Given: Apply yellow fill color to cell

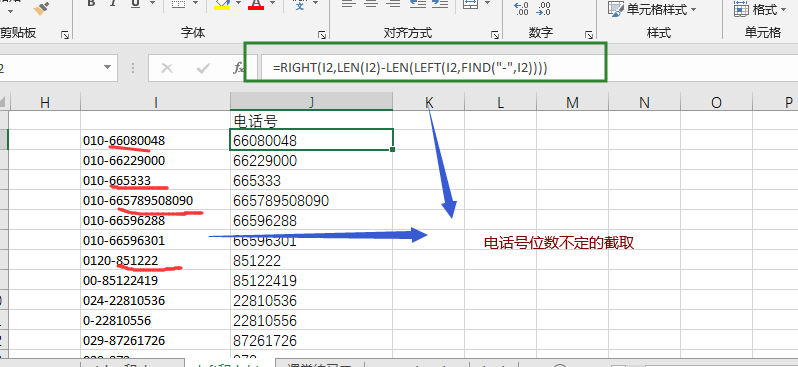Looking at the screenshot, I should (x=222, y=5).
